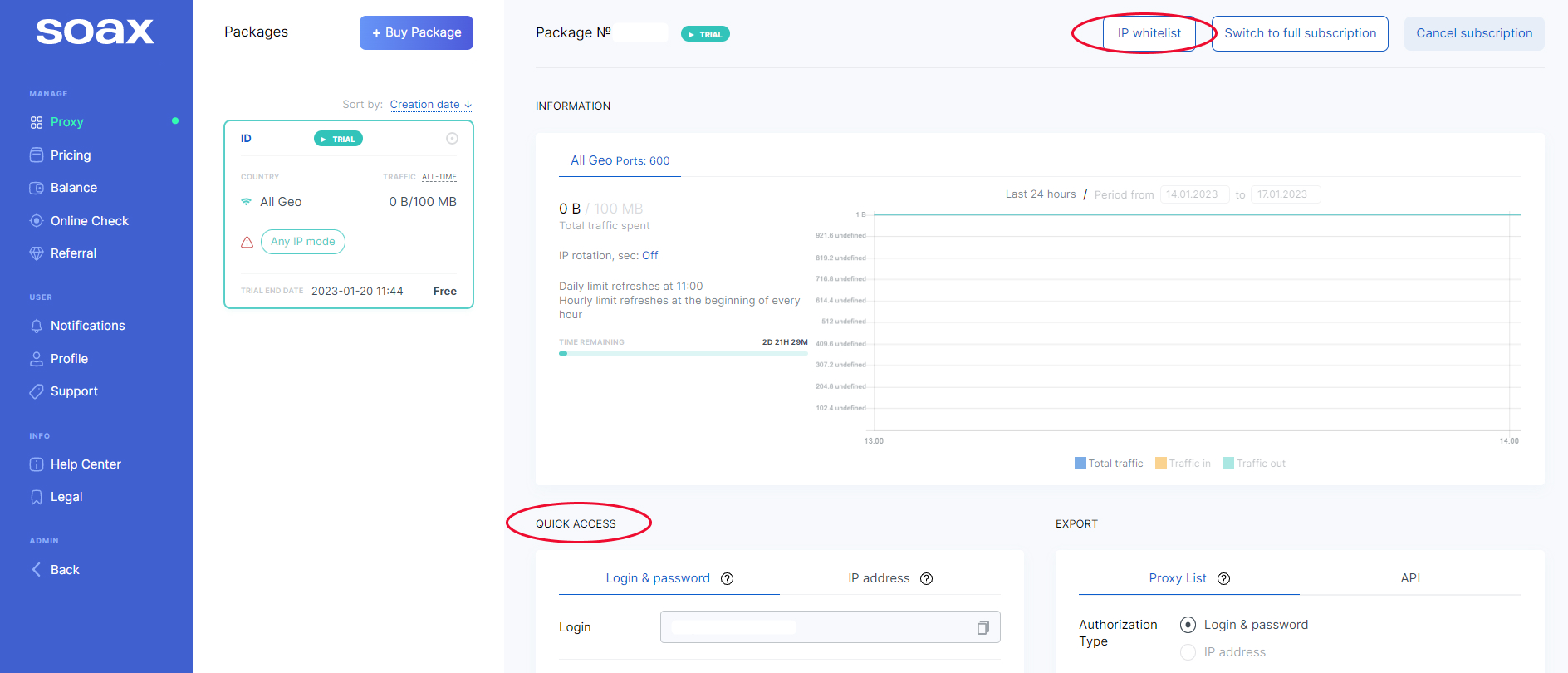Viewport: 1568px width, 673px height.
Task: Open the IP rotation Off setting
Action: pyautogui.click(x=650, y=256)
